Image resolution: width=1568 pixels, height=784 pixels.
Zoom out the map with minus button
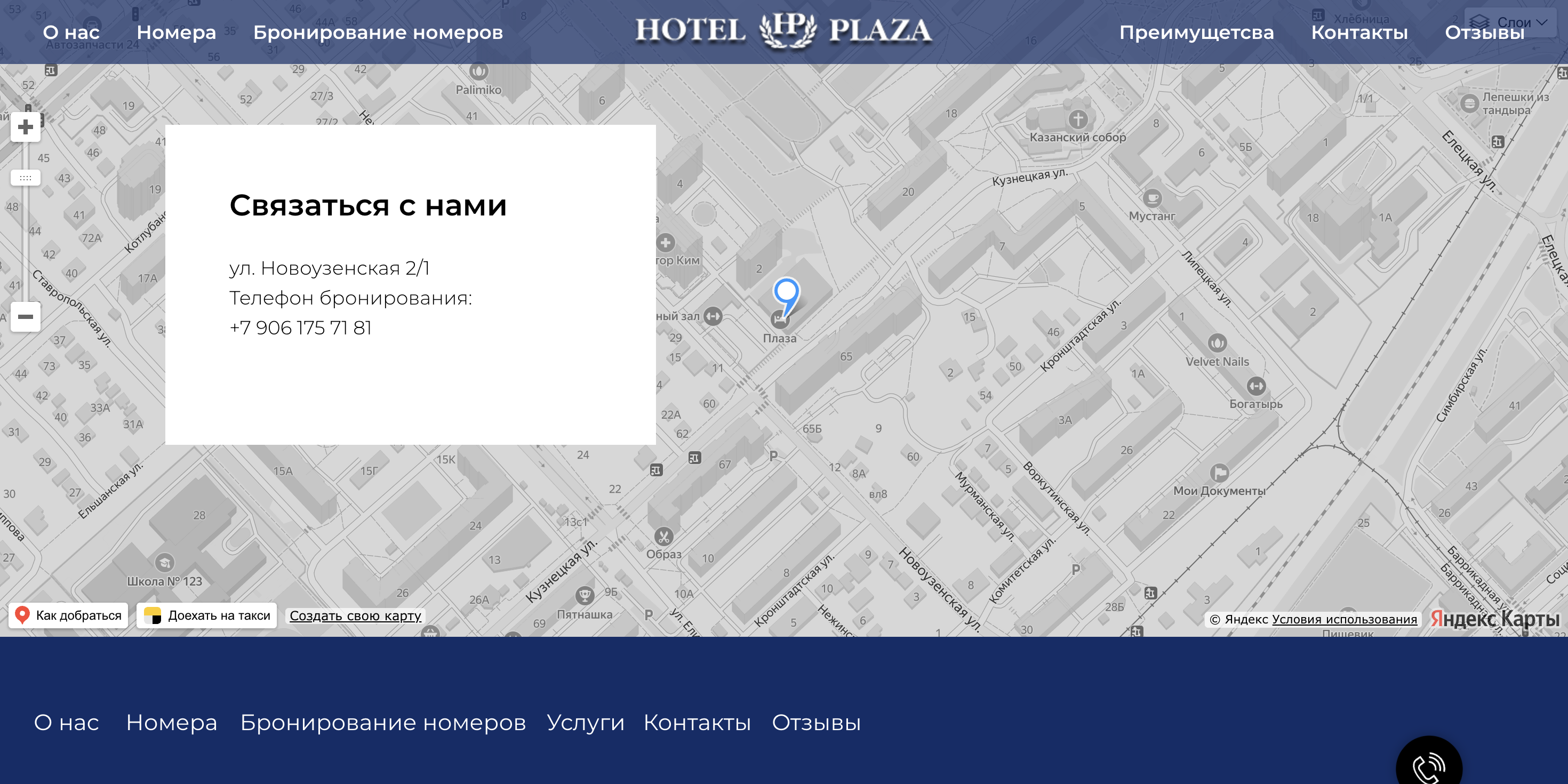point(26,316)
